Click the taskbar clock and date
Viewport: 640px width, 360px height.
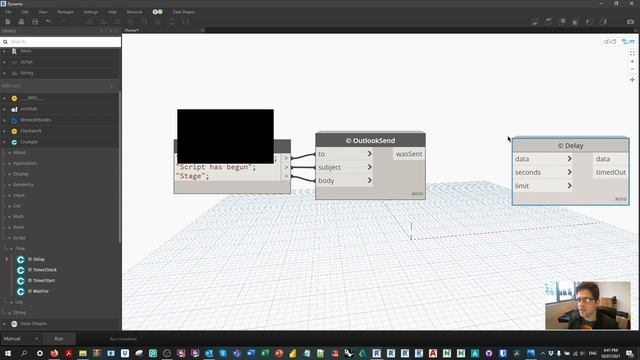click(x=610, y=353)
